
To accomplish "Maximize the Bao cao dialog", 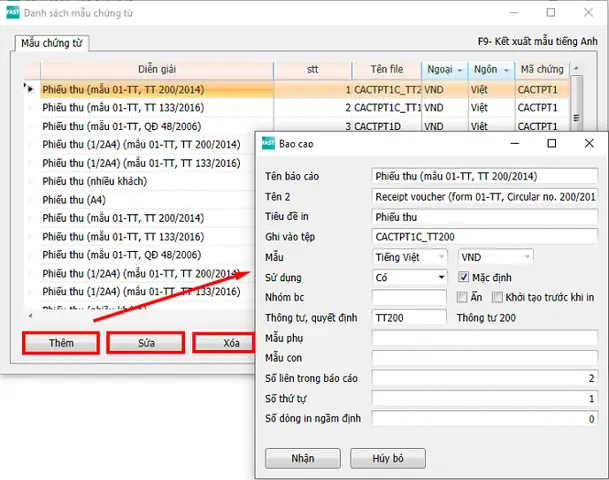I will [552, 143].
